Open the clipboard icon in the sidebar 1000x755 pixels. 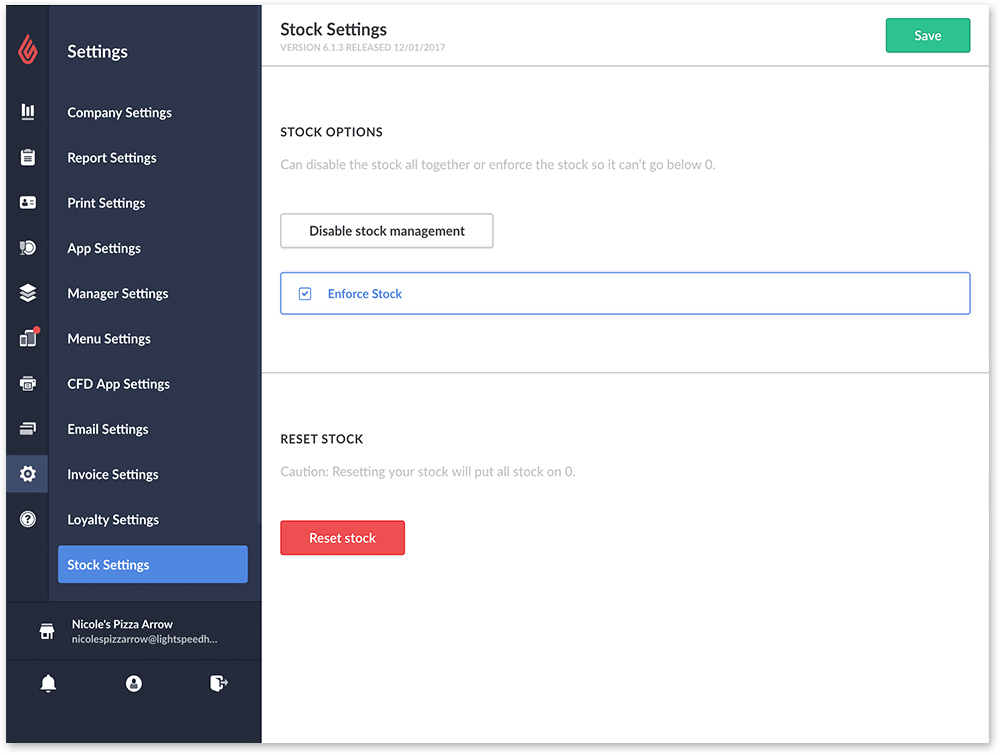tap(27, 157)
